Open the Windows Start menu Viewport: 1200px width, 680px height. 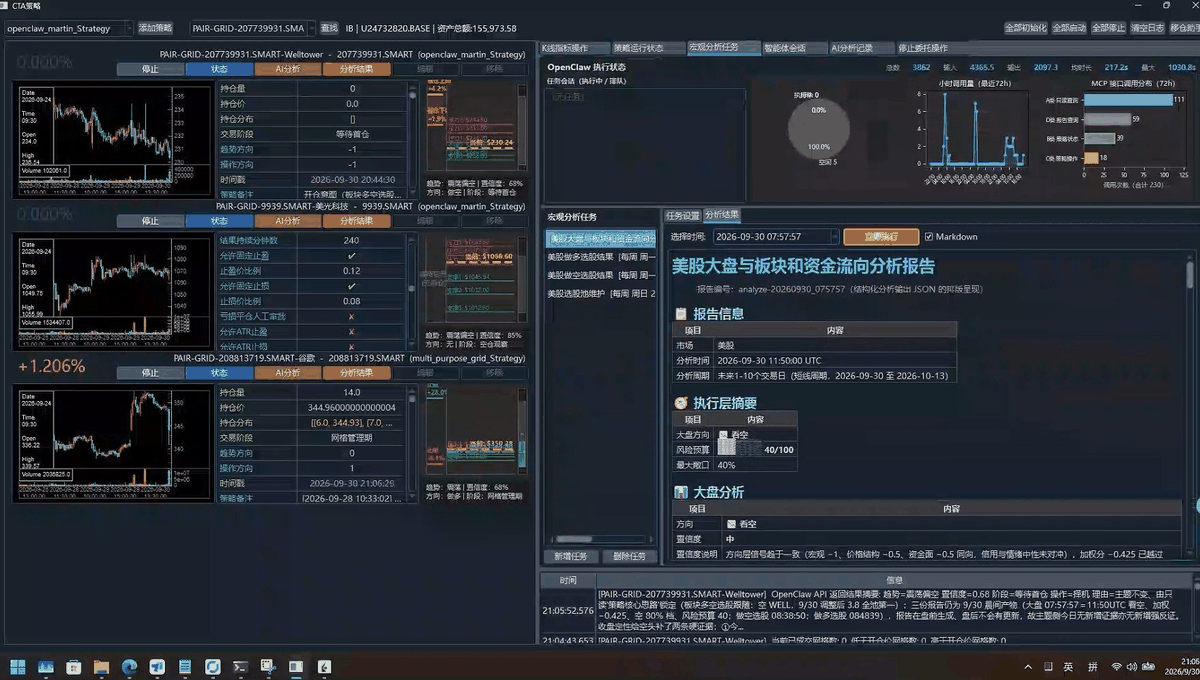(x=17, y=666)
